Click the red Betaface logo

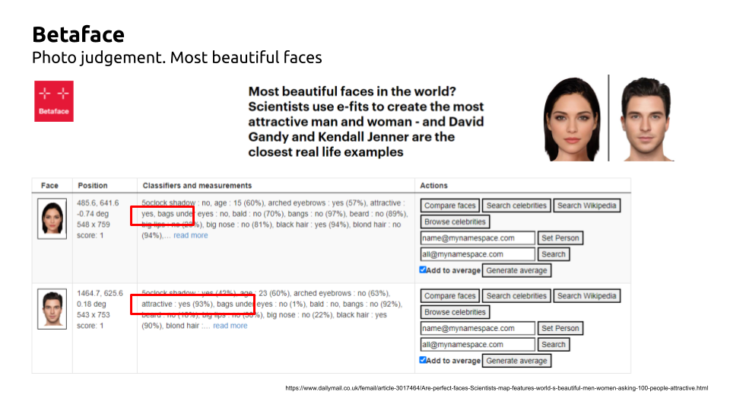point(53,102)
